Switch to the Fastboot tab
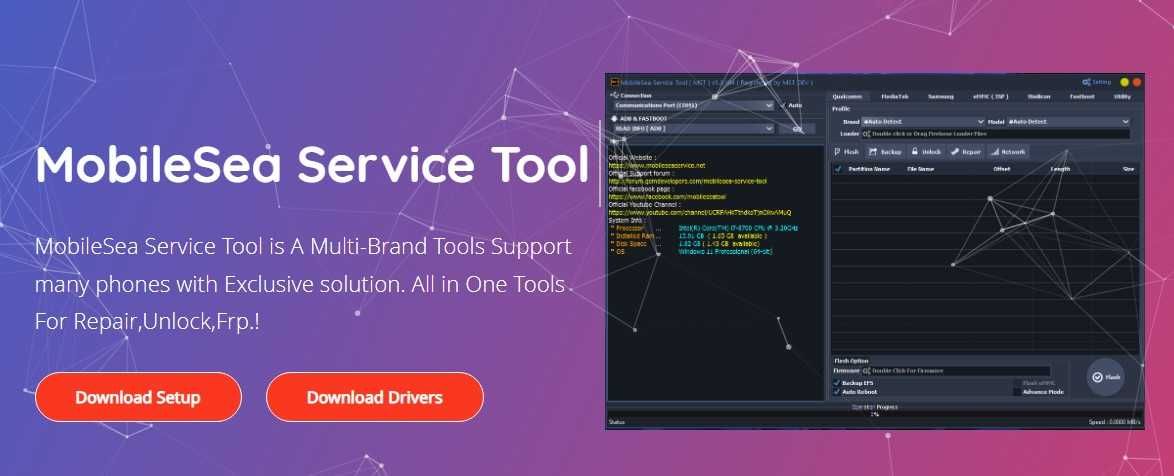 [x=1082, y=96]
